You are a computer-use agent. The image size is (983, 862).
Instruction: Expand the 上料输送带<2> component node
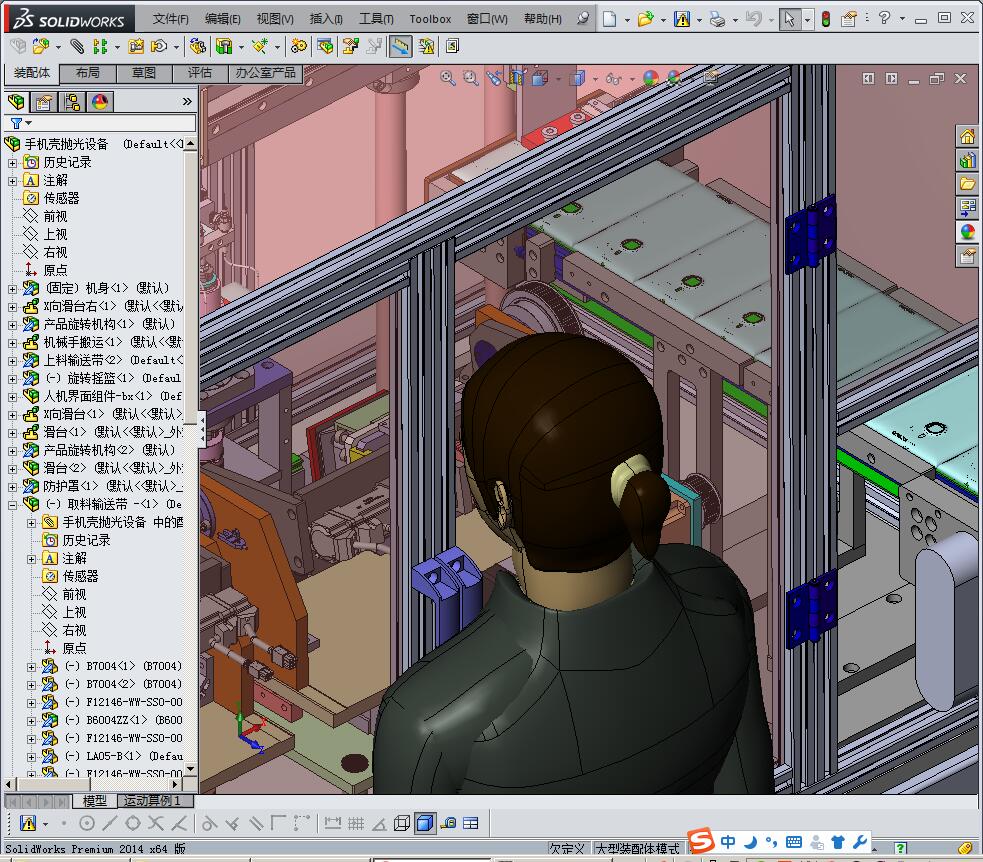pos(13,361)
